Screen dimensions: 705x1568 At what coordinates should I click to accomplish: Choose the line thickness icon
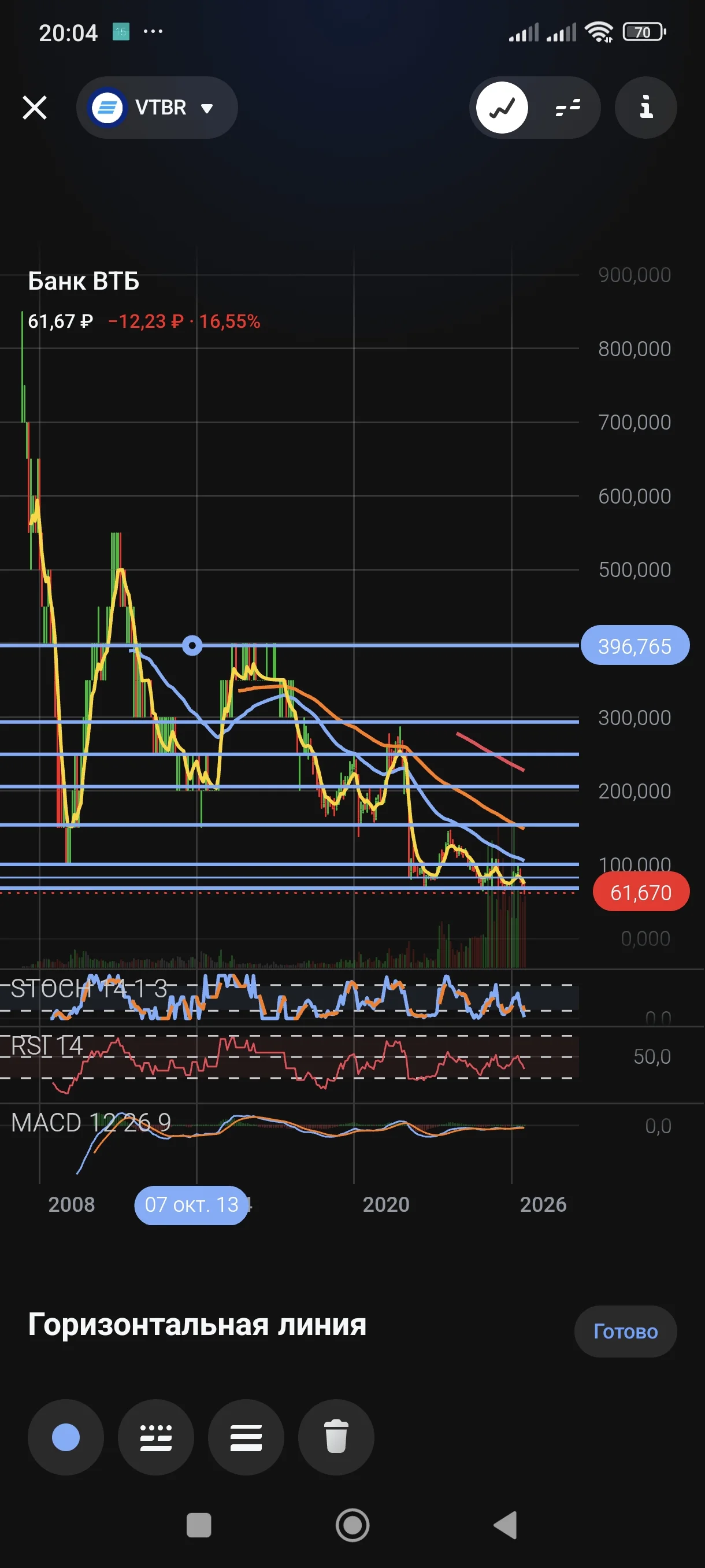click(246, 1437)
